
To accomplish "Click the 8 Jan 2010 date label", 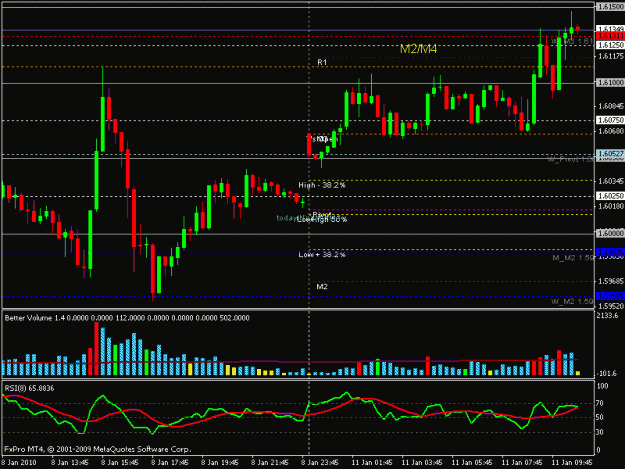I will coord(19,462).
